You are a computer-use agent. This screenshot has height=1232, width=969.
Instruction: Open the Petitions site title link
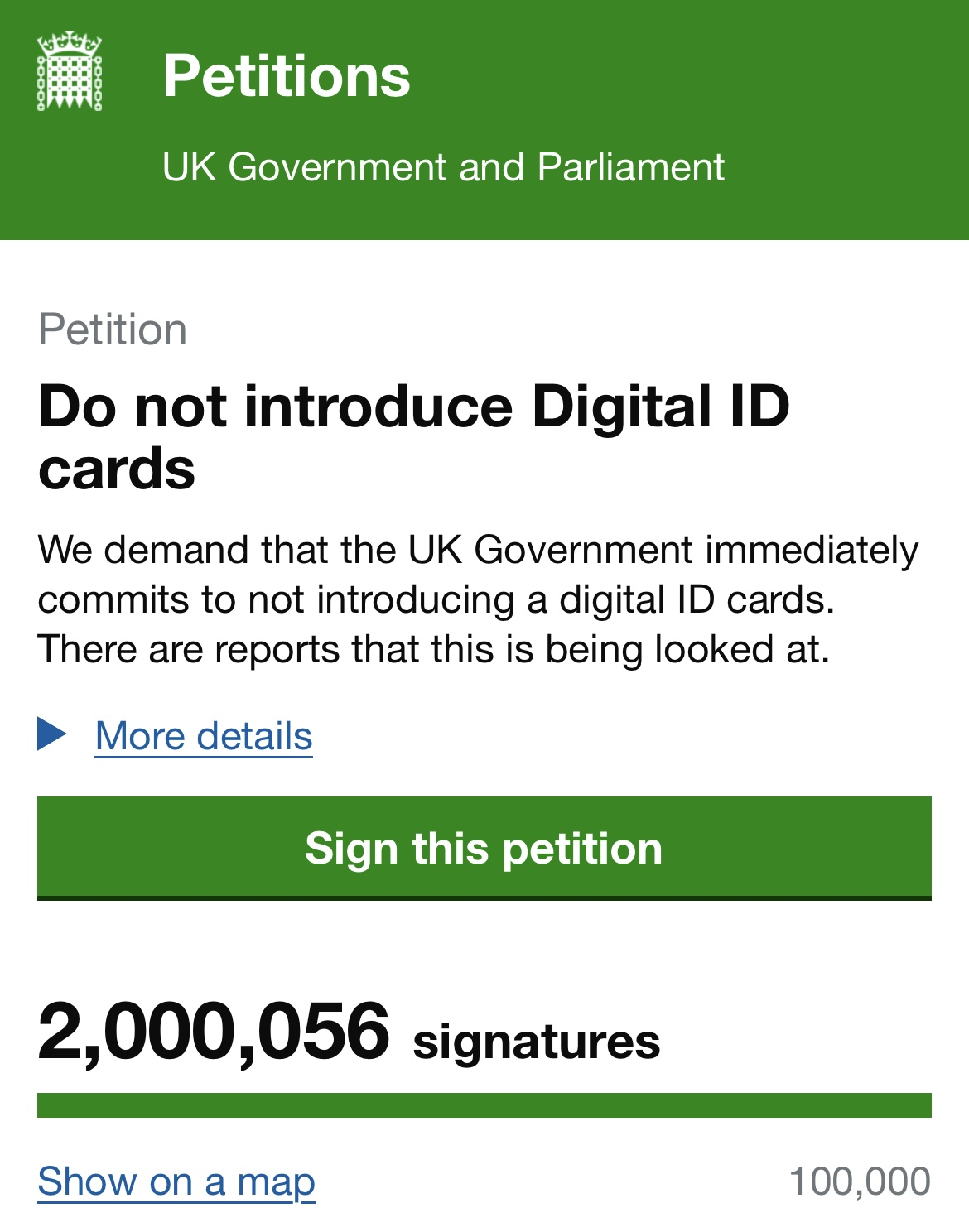click(286, 76)
